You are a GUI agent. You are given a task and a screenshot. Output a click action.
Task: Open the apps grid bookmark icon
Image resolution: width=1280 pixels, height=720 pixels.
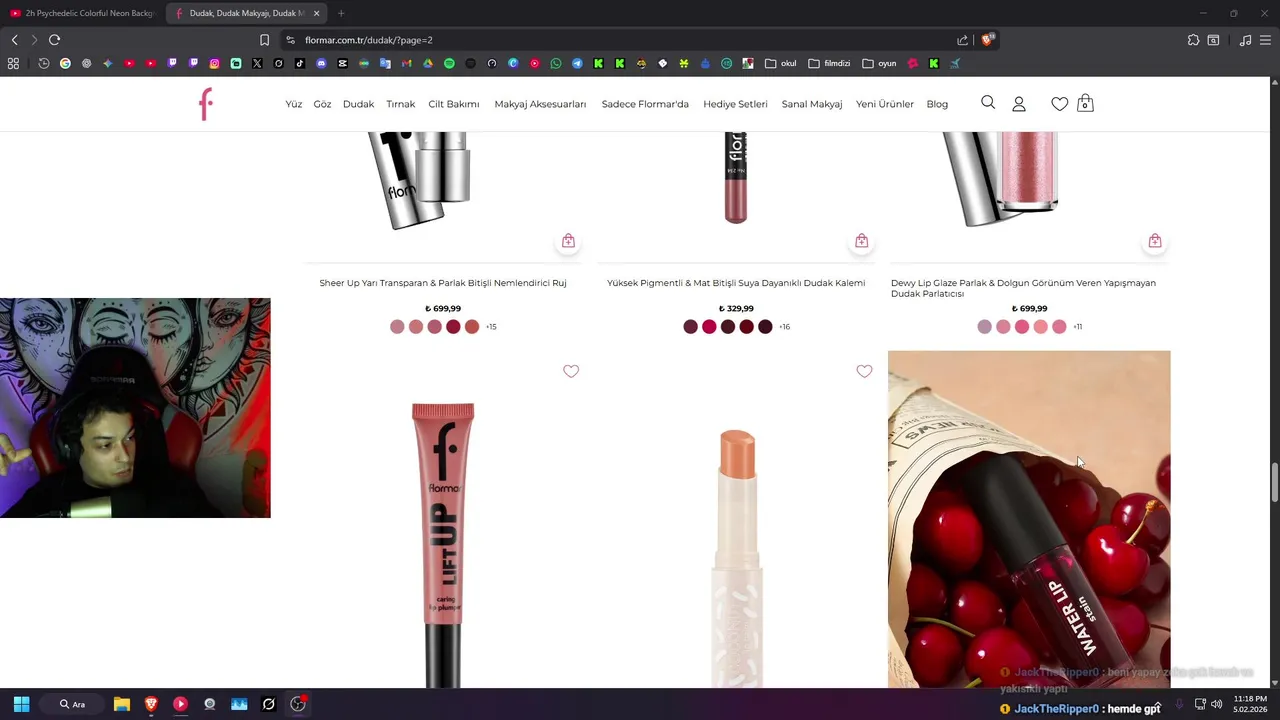(13, 63)
